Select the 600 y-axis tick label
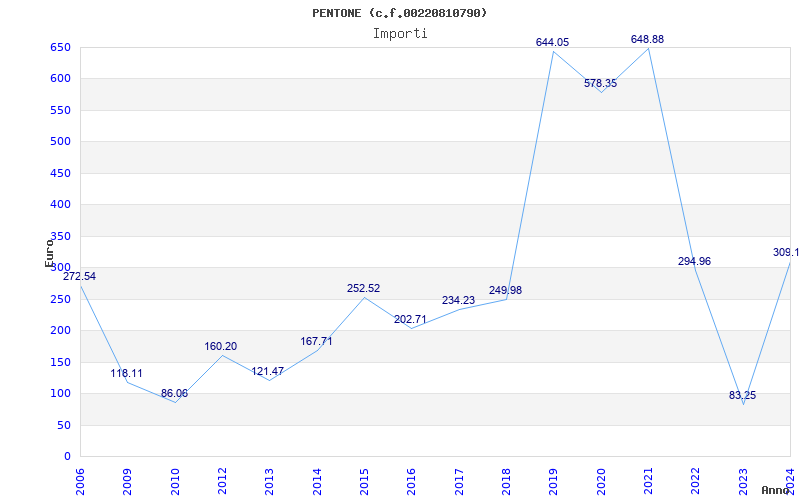This screenshot has width=800, height=500. [x=60, y=79]
